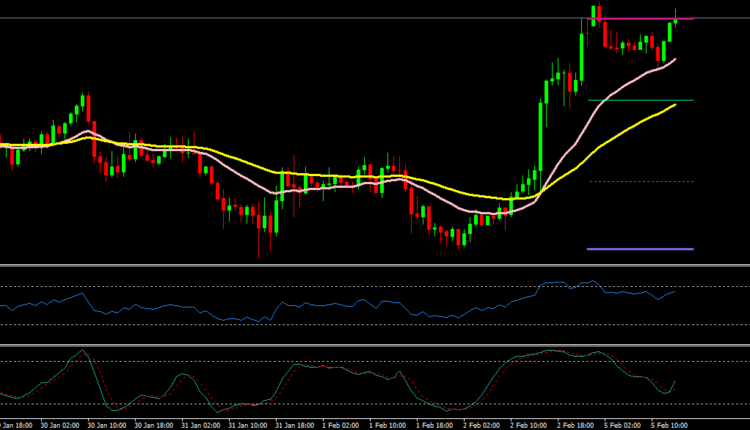Select the red candle at the chart's highest peak
The image size is (750, 430).
point(598,15)
